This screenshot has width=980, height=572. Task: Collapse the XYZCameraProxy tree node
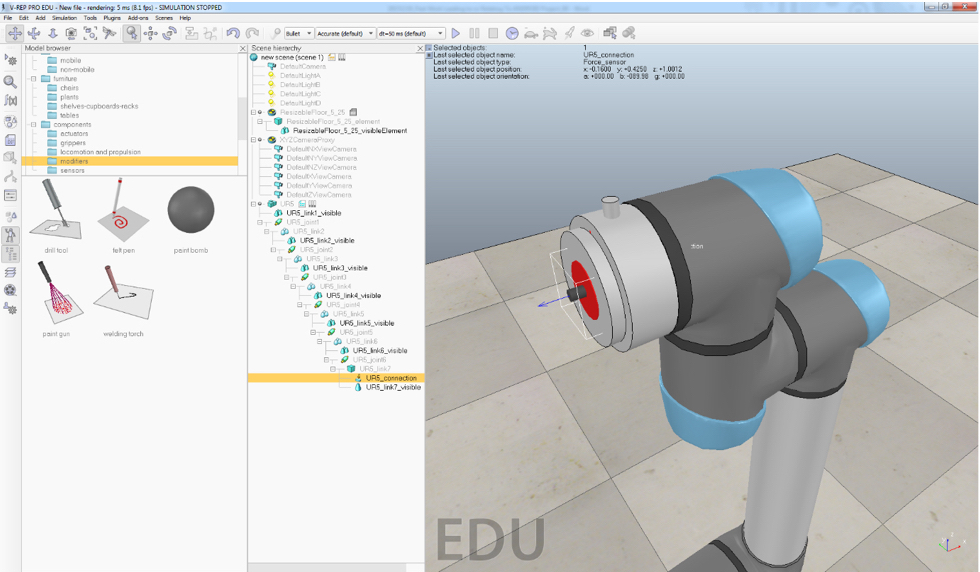(x=254, y=140)
